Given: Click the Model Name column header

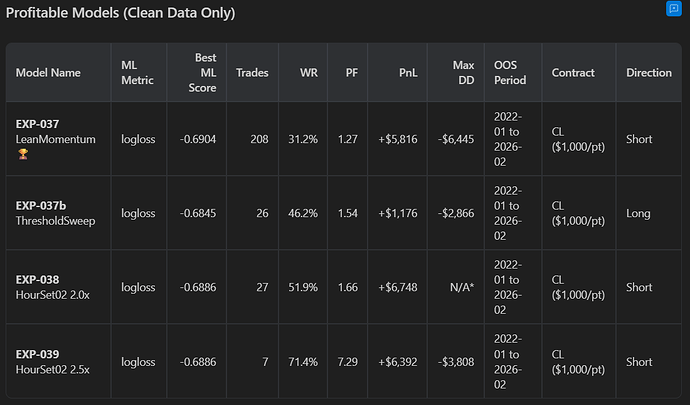Looking at the screenshot, I should tap(48, 73).
